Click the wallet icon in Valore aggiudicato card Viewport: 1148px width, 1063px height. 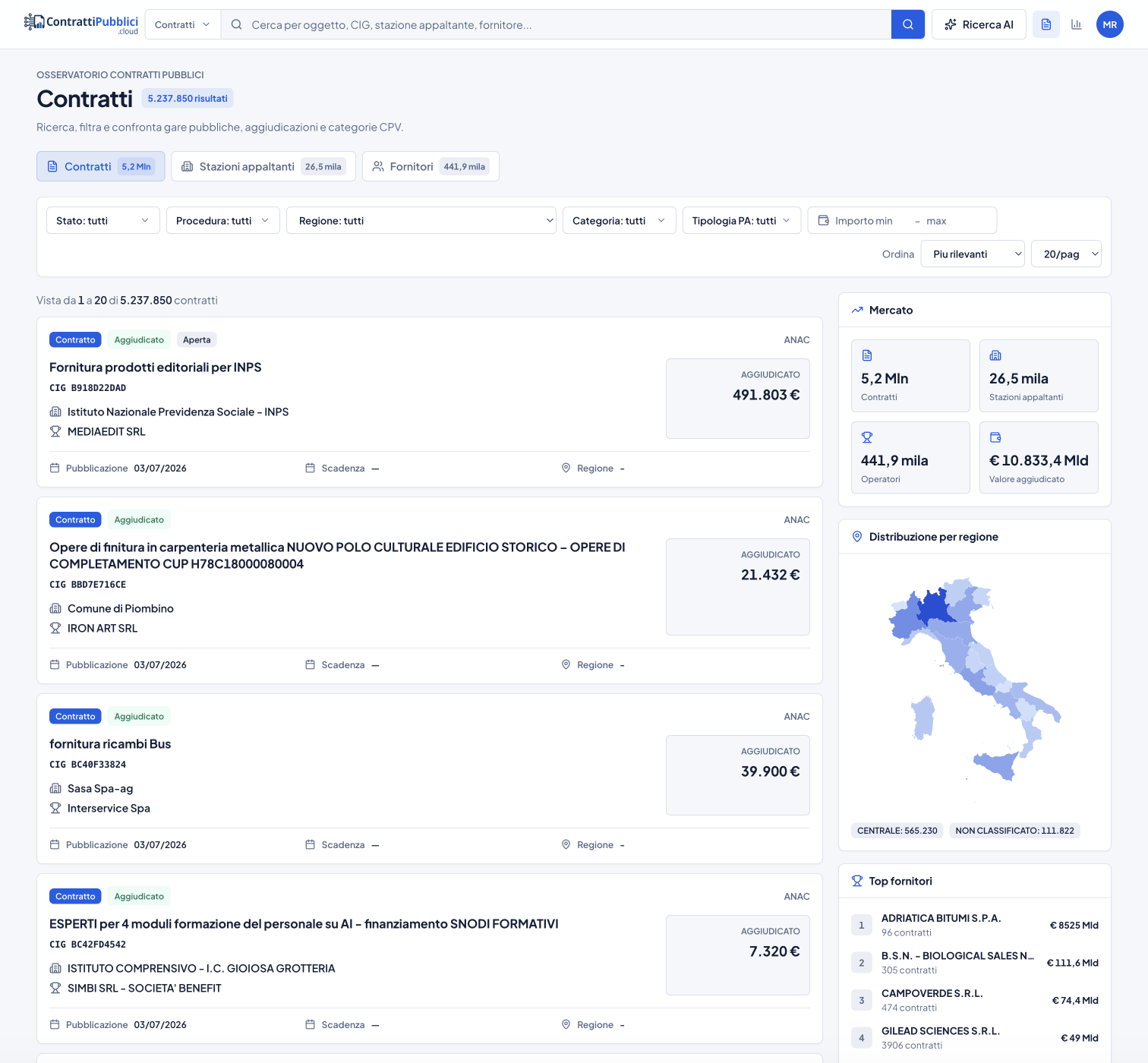tap(995, 437)
